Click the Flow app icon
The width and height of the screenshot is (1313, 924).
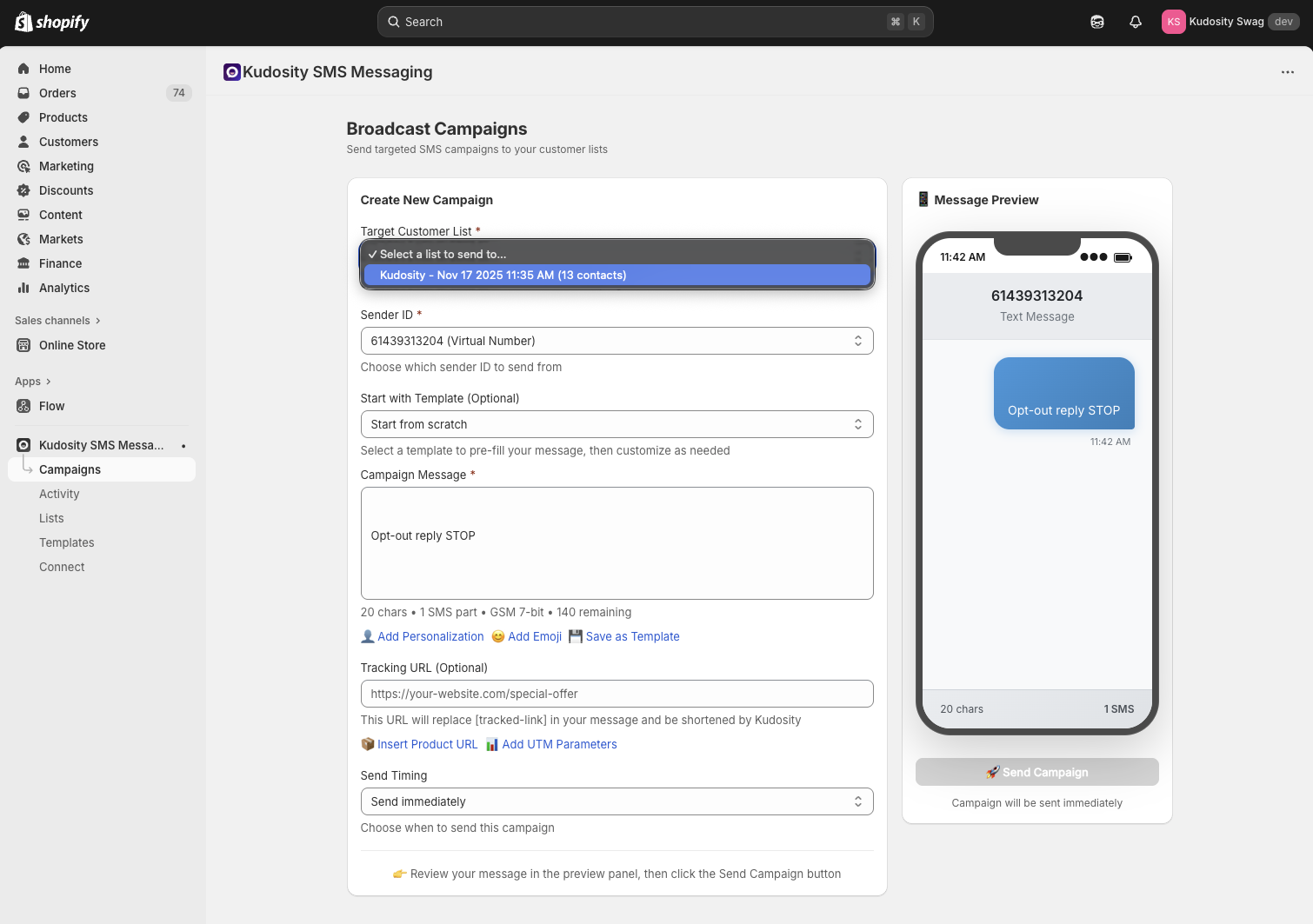click(x=23, y=406)
